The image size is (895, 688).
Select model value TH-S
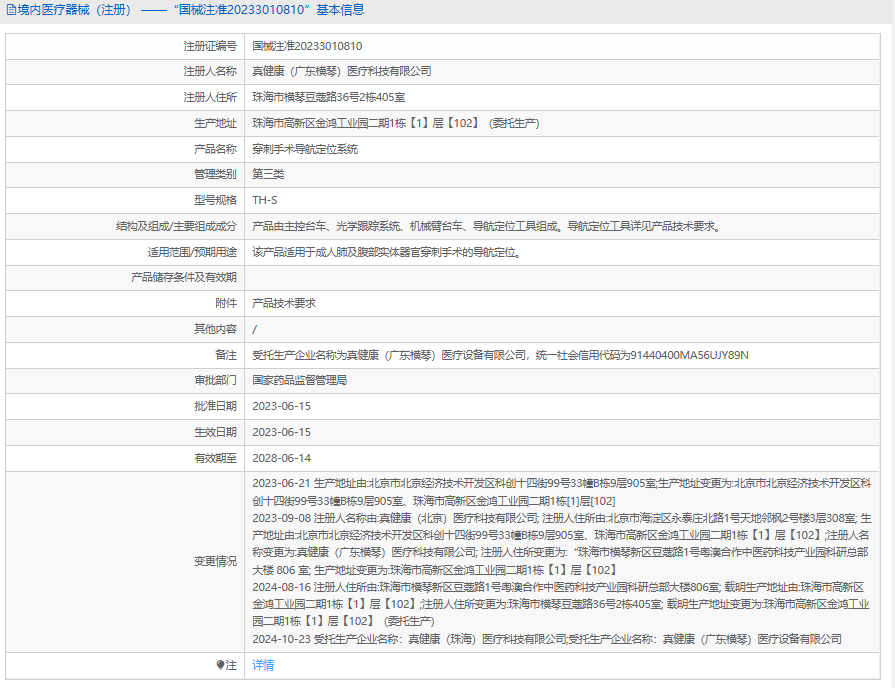265,200
